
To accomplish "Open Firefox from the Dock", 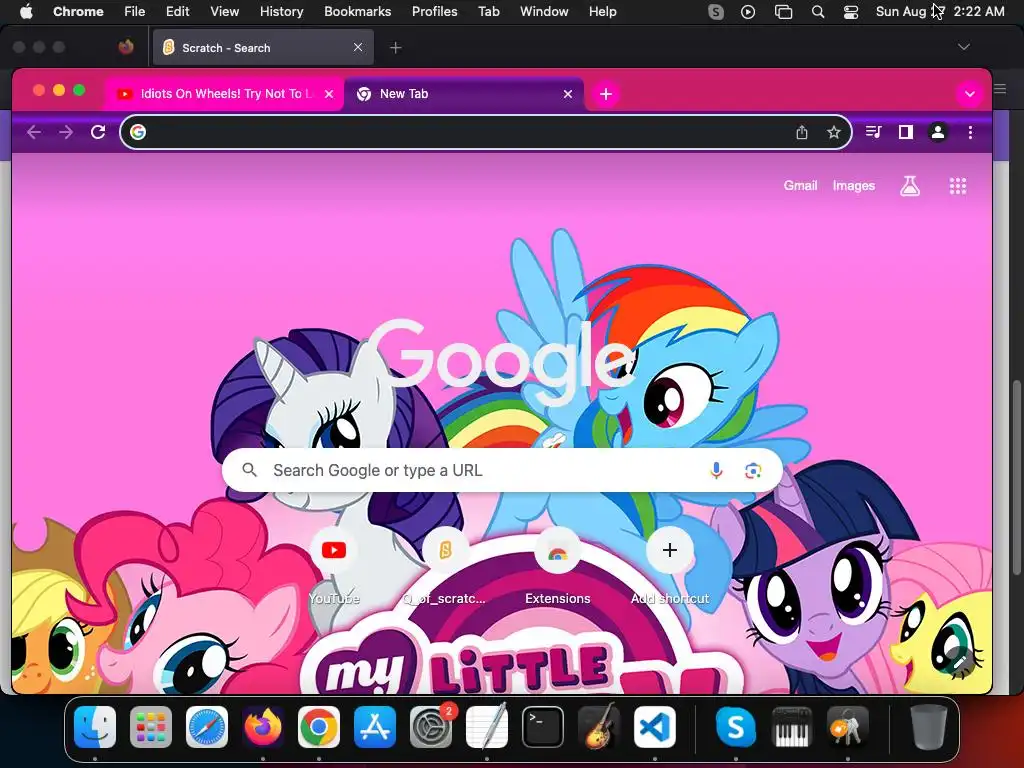I will (x=263, y=727).
